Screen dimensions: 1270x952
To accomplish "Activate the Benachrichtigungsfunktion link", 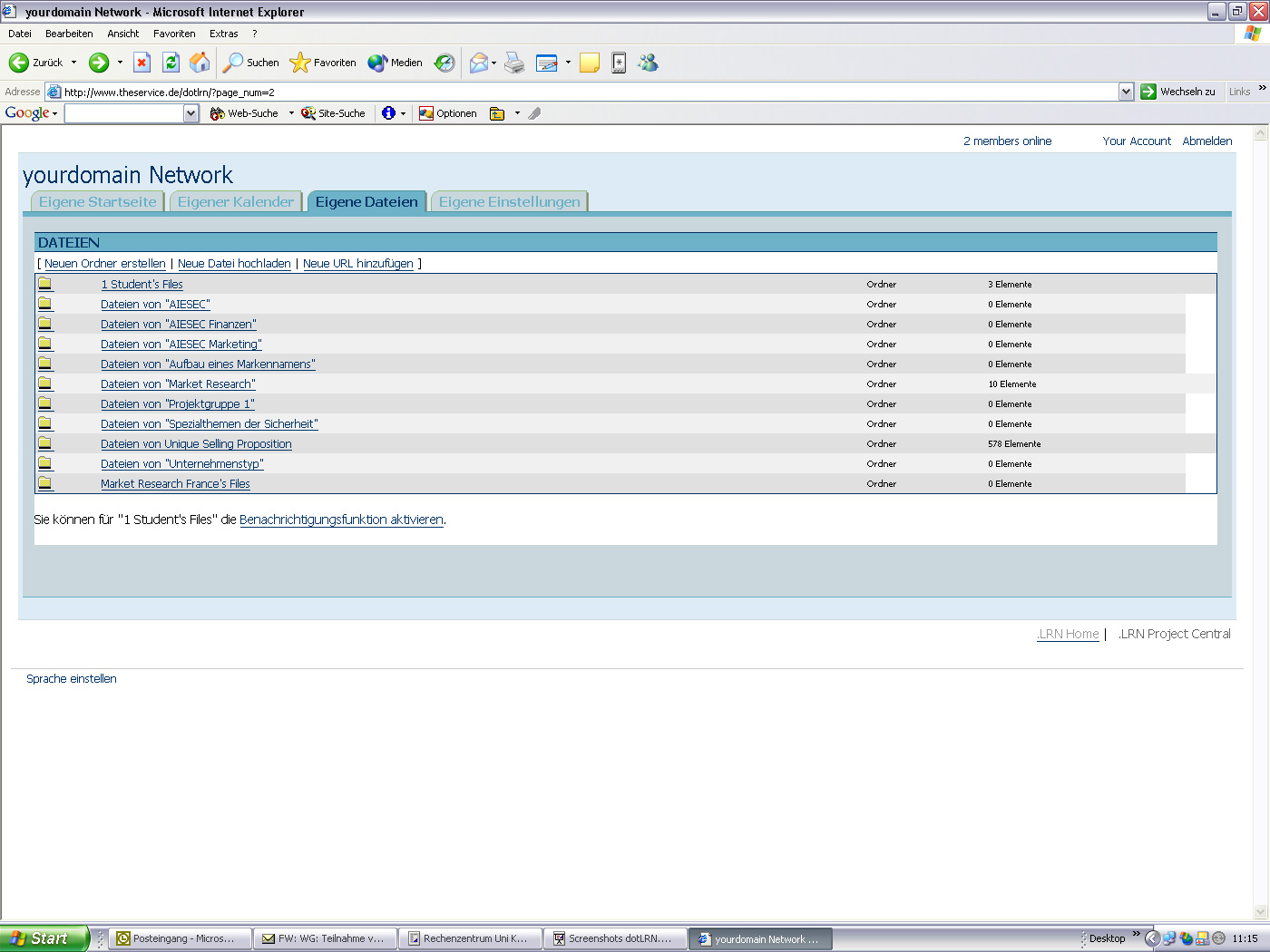I will [x=340, y=520].
